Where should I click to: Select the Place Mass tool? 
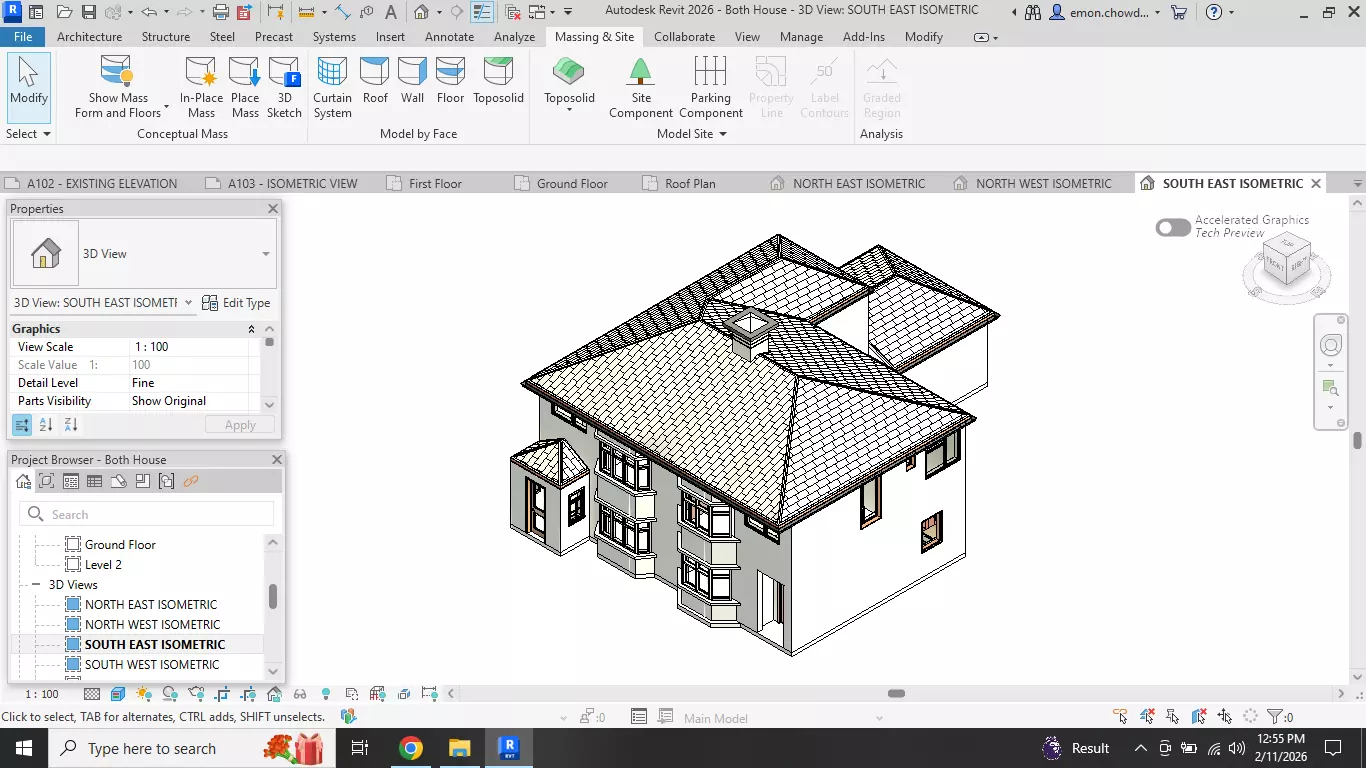tap(245, 87)
